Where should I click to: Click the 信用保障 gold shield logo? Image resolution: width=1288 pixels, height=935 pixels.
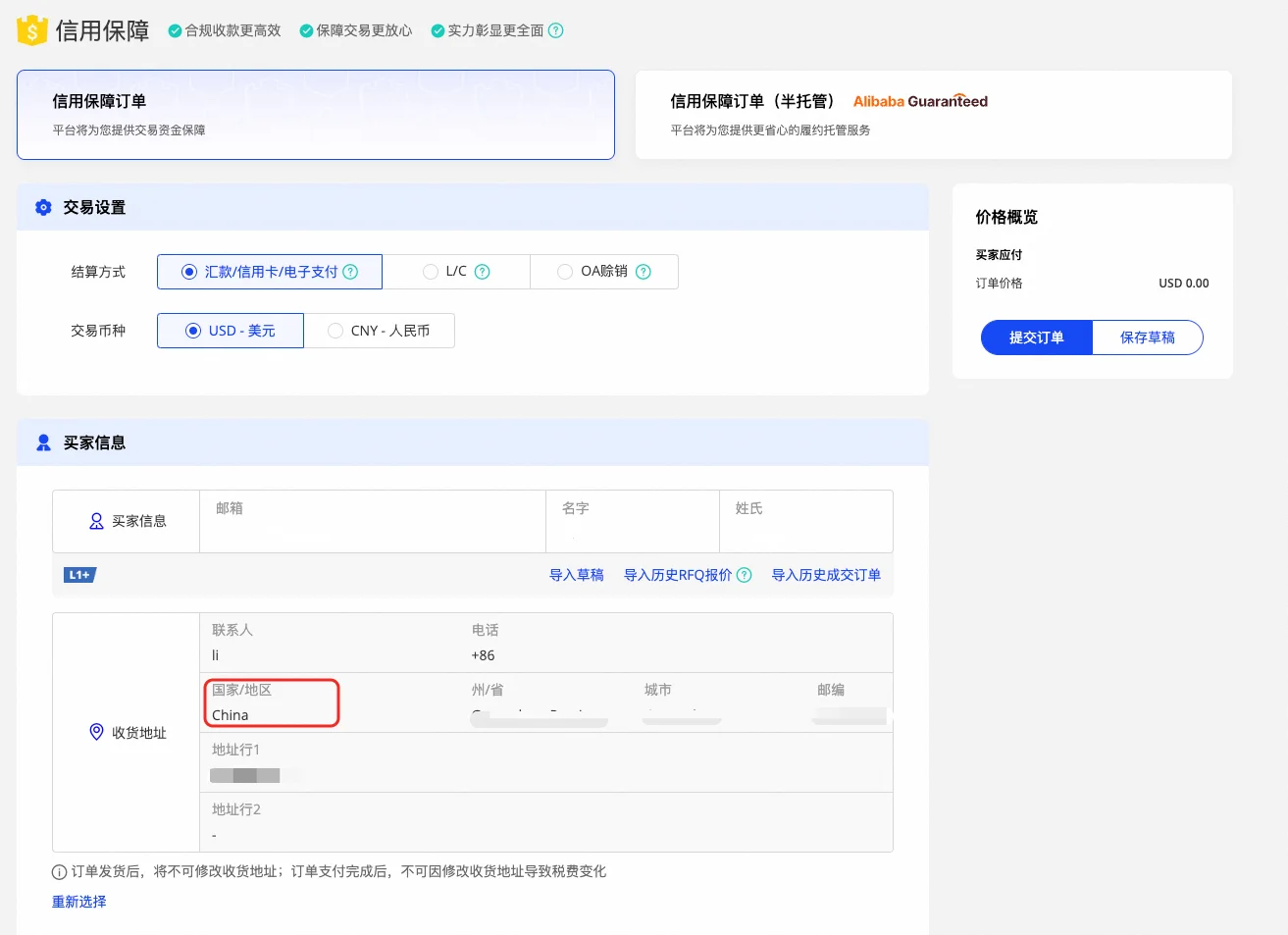coord(32,30)
